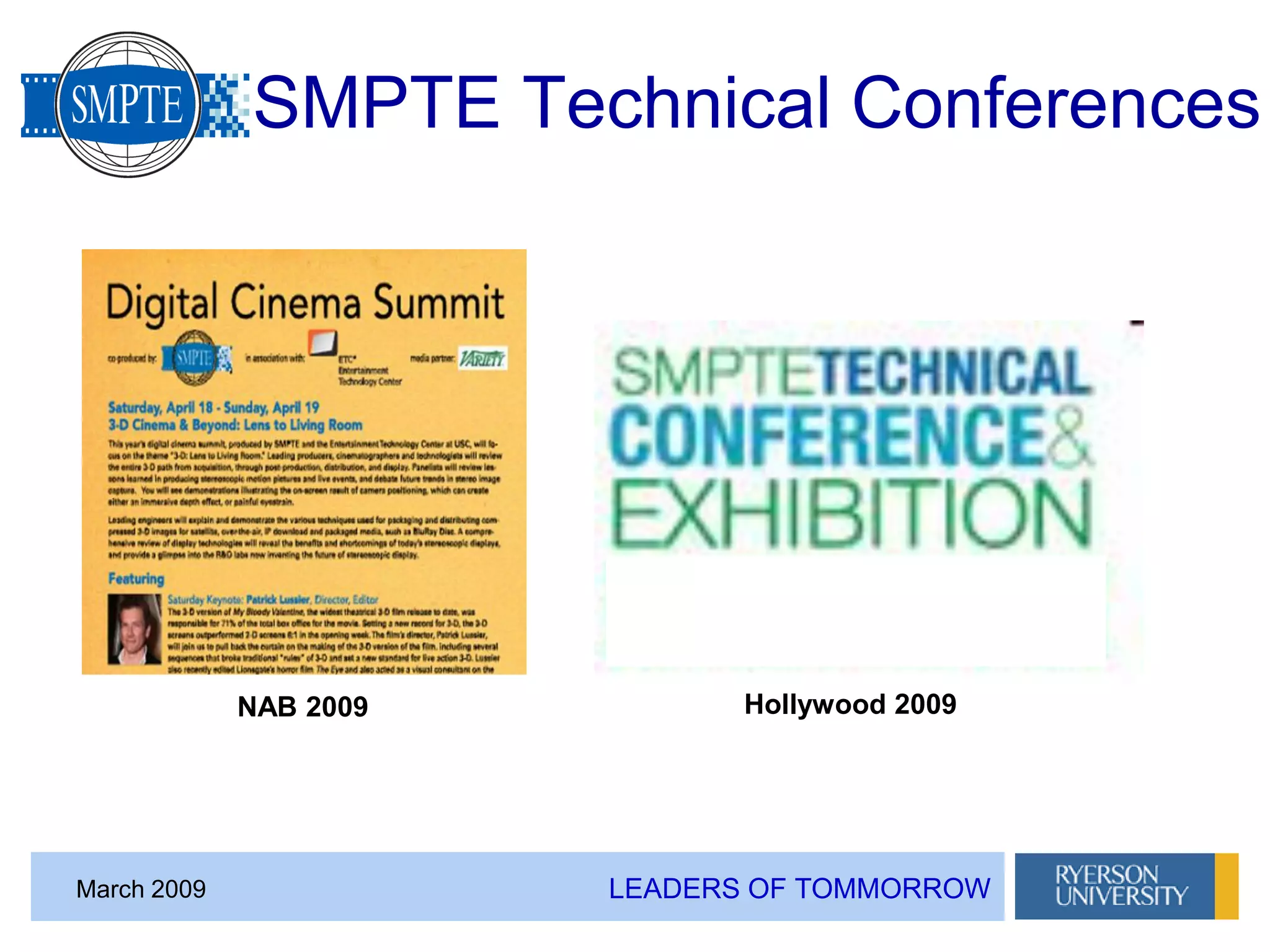
Task: Click the 'EXHIBITION' word in the logo
Action: pyautogui.click(x=851, y=515)
